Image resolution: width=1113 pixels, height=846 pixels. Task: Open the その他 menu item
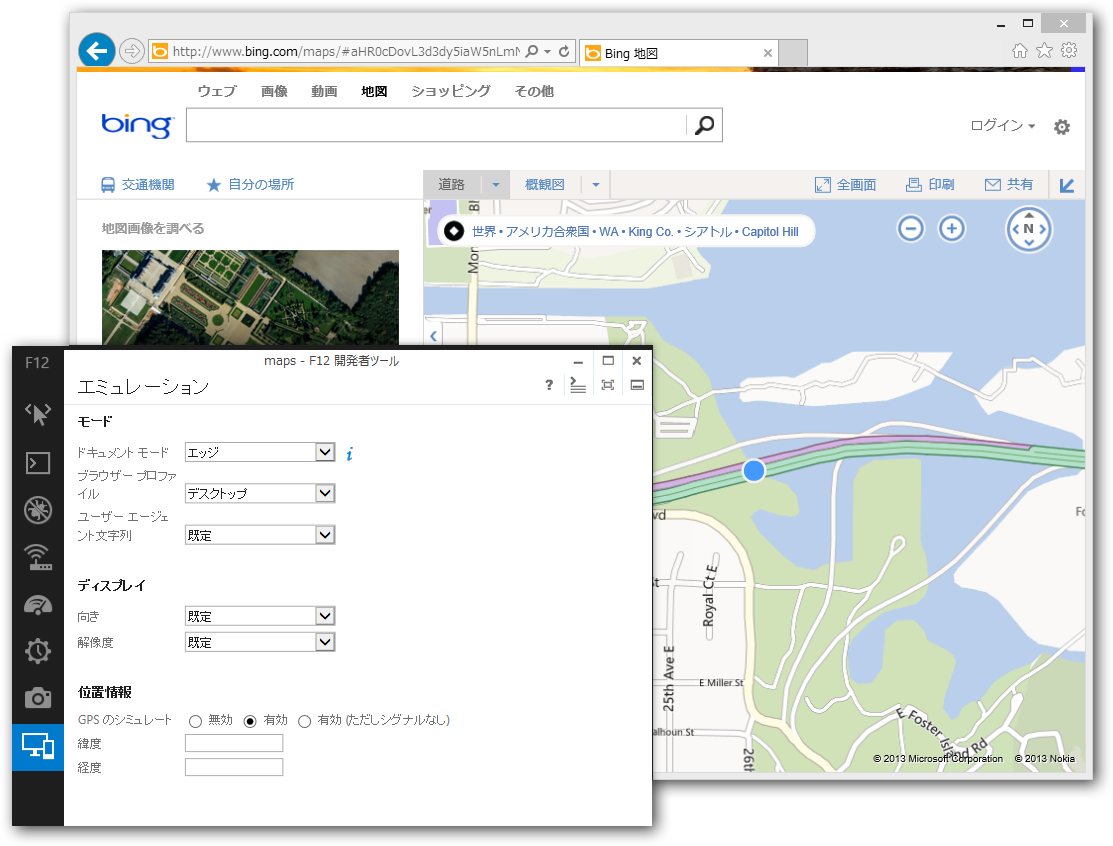pyautogui.click(x=533, y=90)
